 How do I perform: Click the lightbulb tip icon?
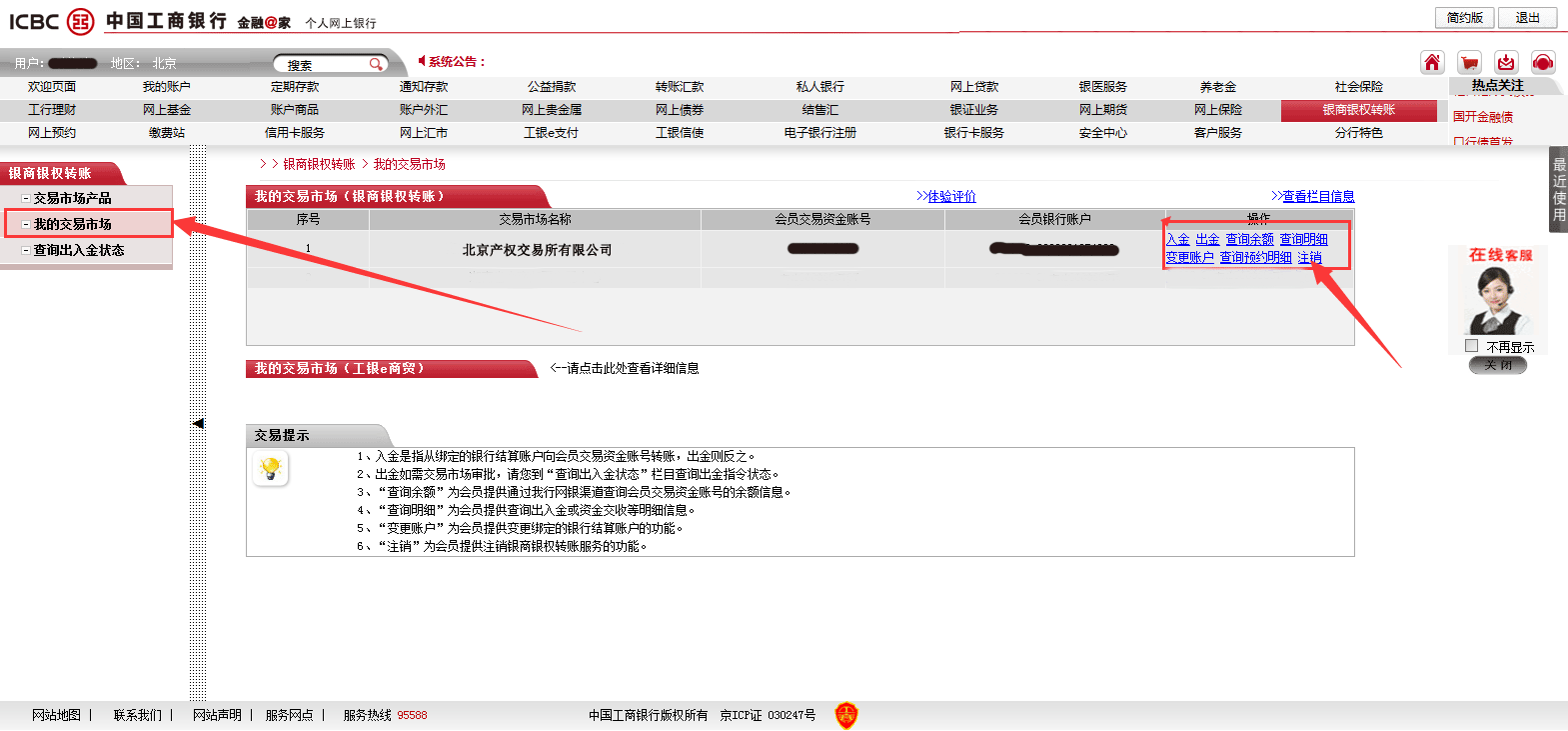[x=270, y=468]
